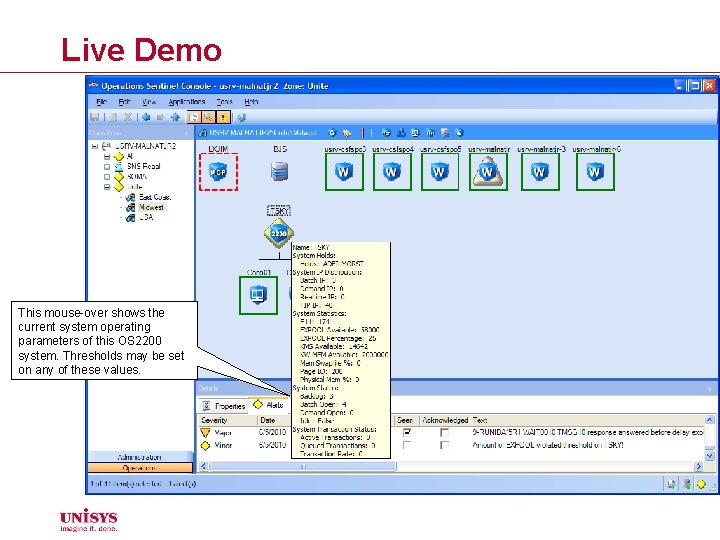720x540 pixels.
Task: Open the File menu
Action: coord(101,101)
